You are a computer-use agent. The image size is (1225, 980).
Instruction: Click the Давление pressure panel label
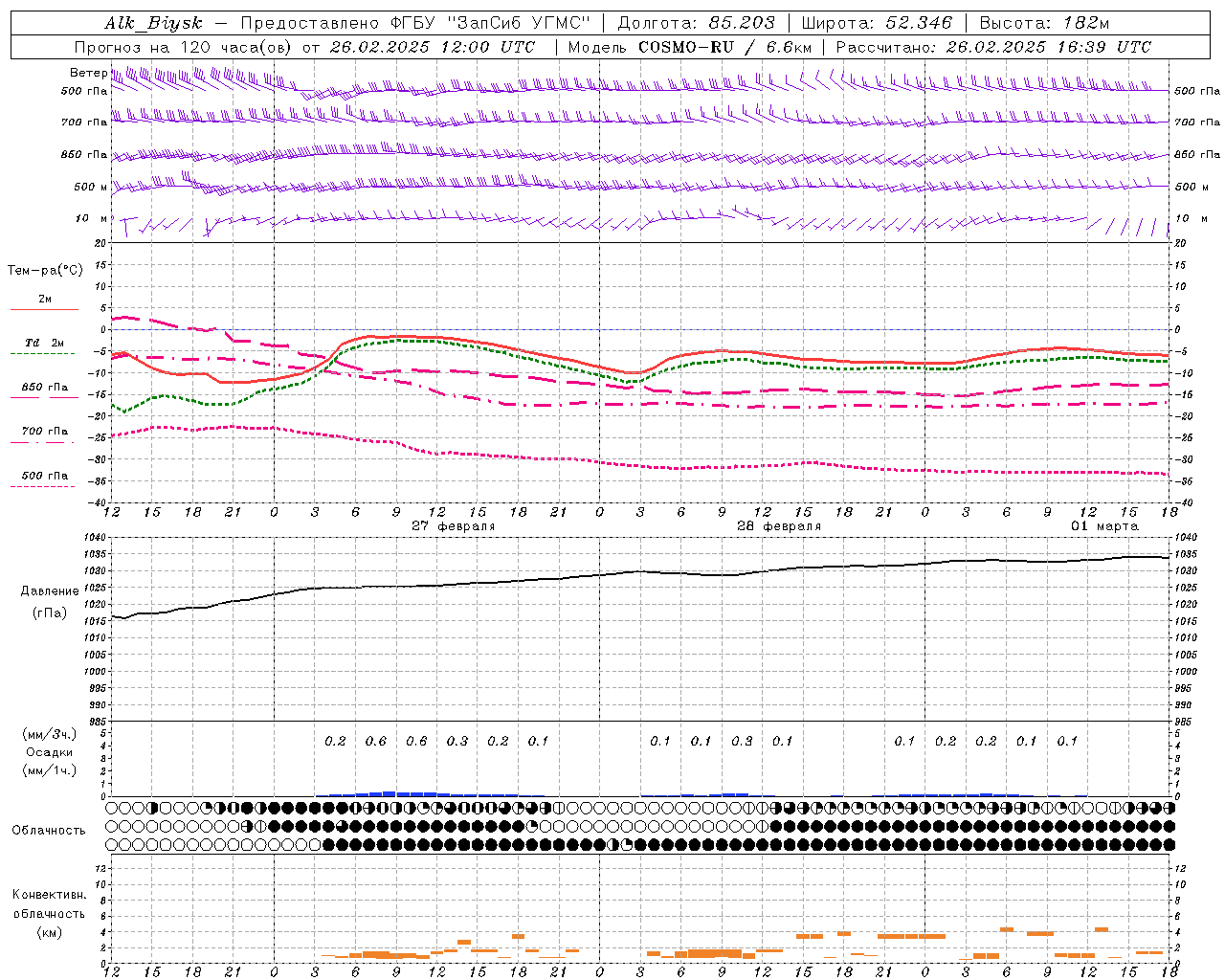point(50,591)
